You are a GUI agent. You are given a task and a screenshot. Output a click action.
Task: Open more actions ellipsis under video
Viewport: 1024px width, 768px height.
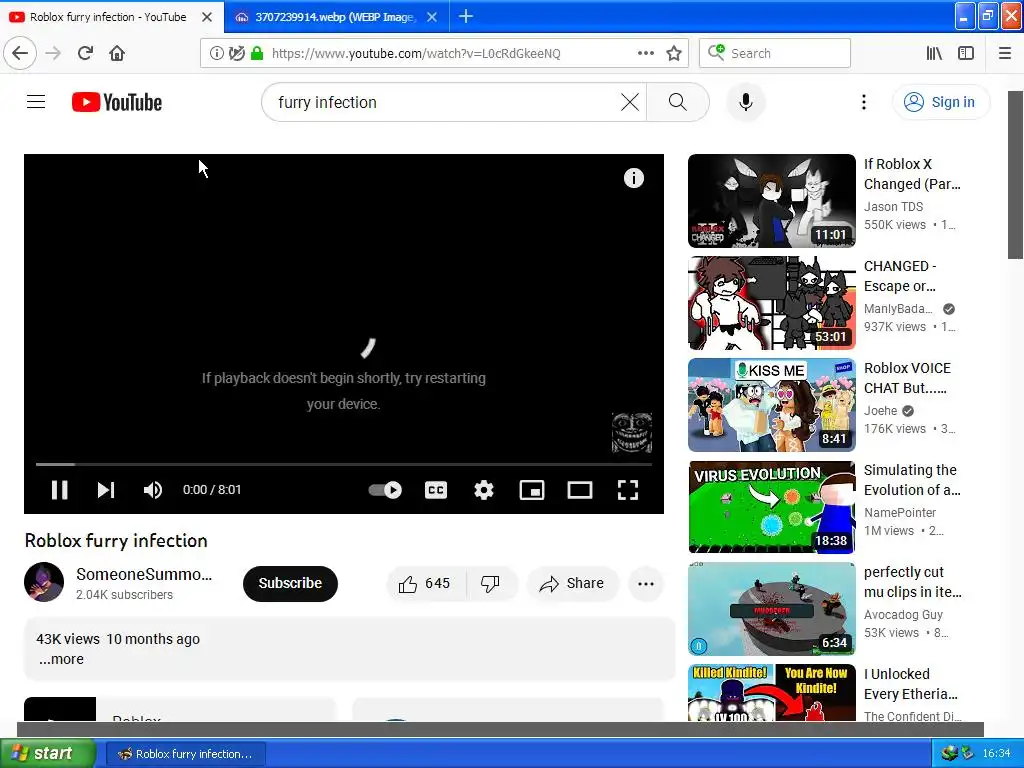click(645, 584)
